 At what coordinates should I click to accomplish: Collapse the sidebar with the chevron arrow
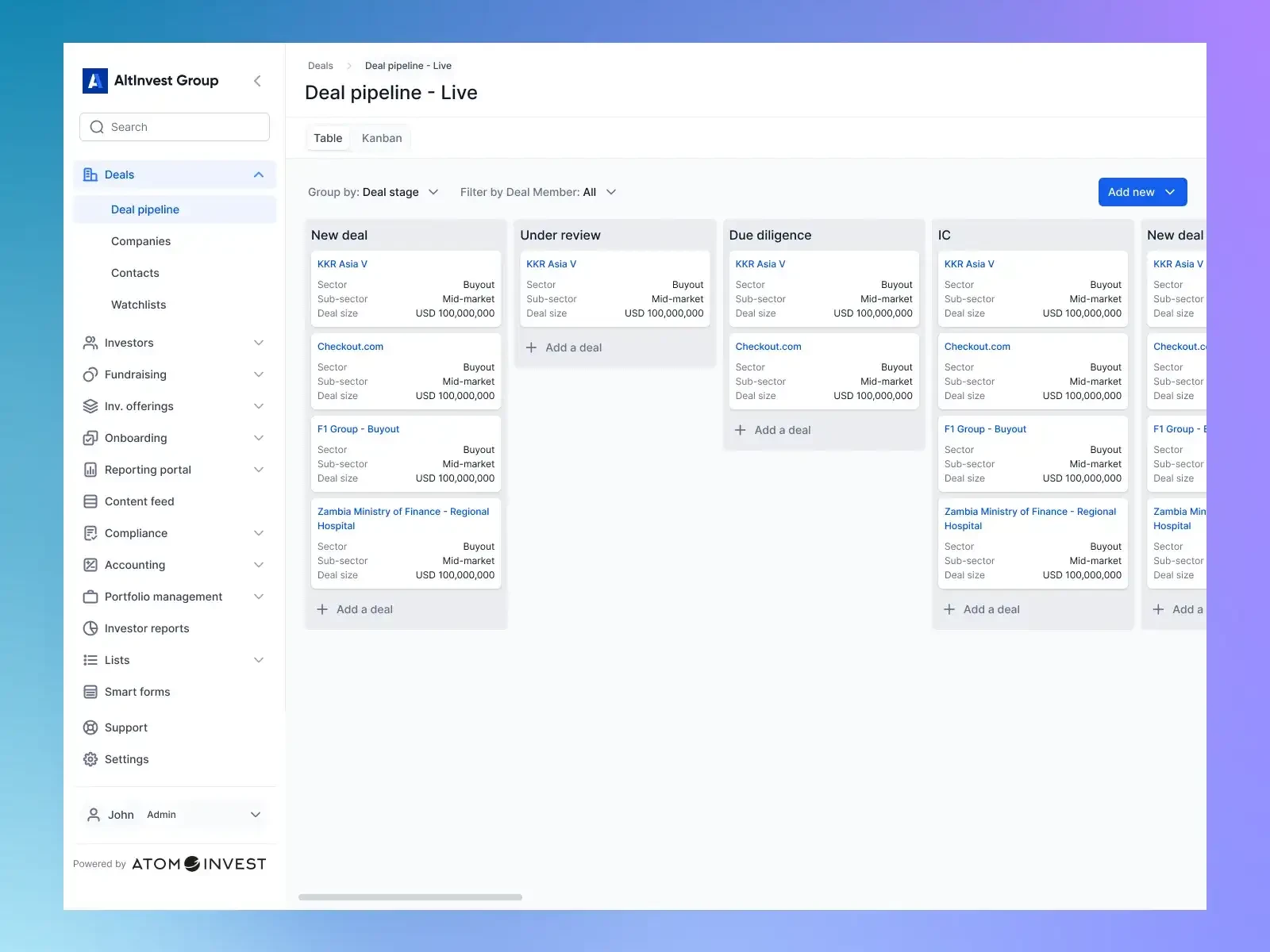pos(257,80)
